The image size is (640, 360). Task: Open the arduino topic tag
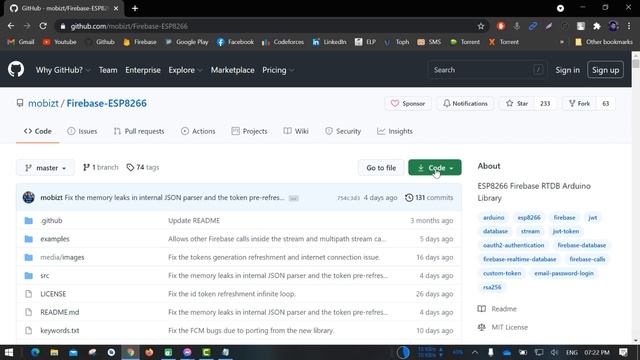[x=493, y=218]
